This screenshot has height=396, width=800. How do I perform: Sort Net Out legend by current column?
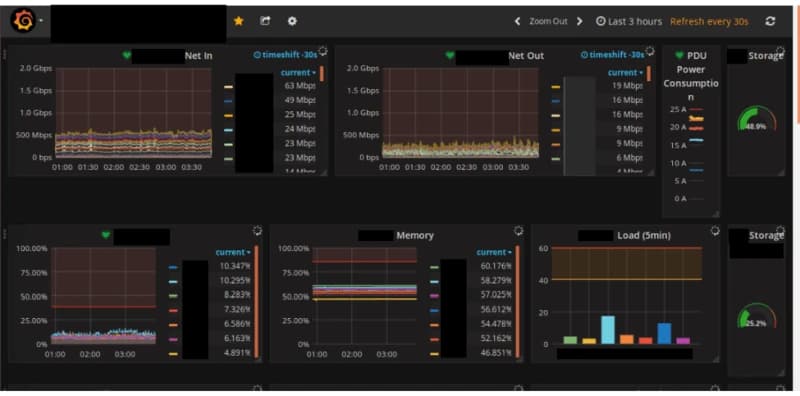pos(625,72)
